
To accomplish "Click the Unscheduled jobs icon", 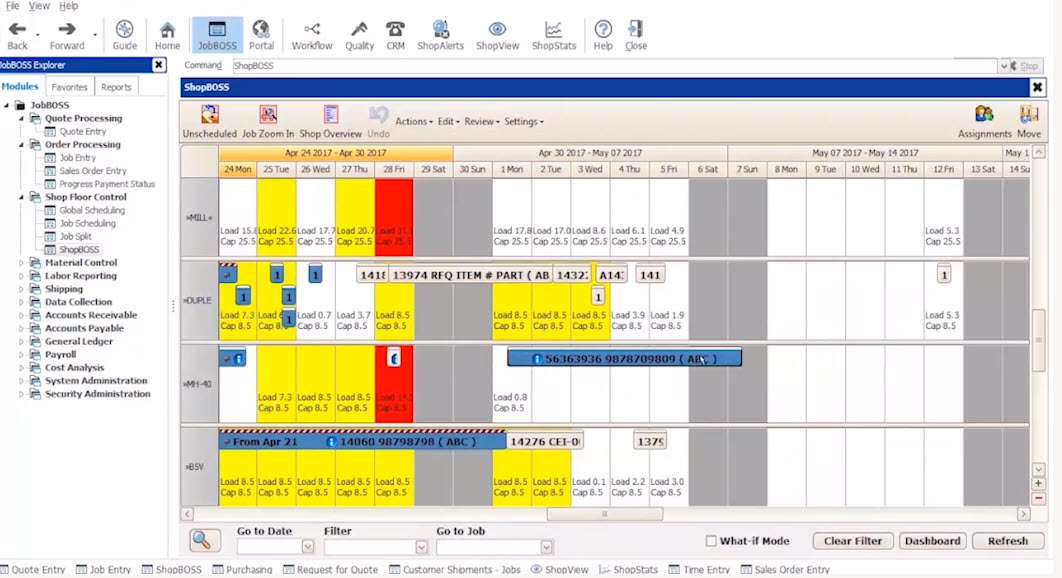I will pyautogui.click(x=208, y=113).
